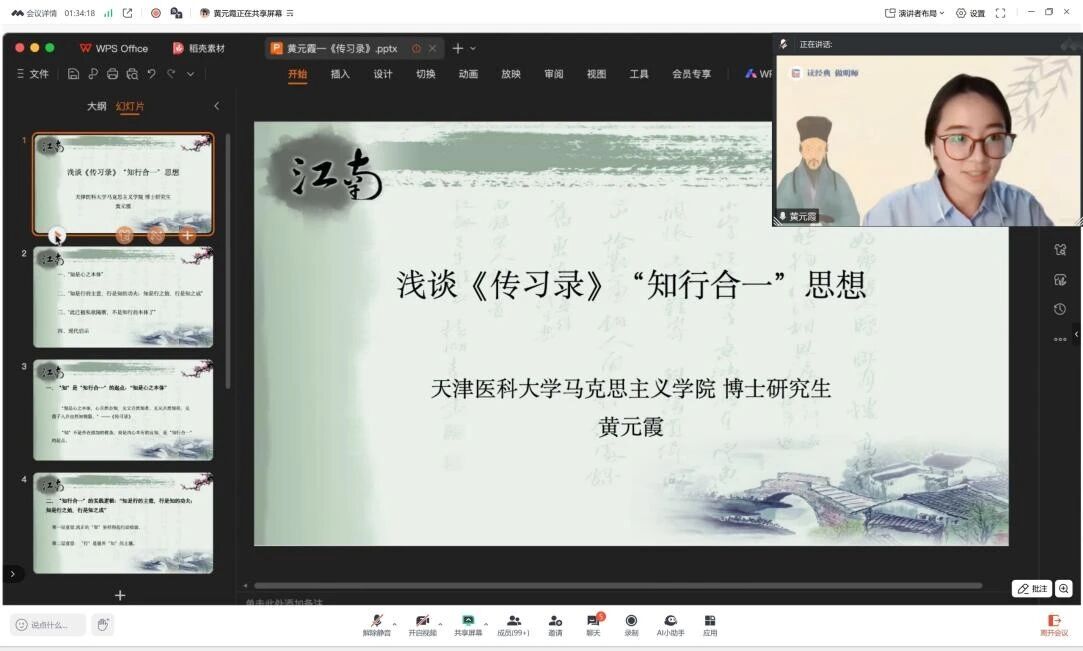This screenshot has width=1083, height=651.
Task: Expand the 演讲者布局 layout dropdown
Action: pos(914,13)
